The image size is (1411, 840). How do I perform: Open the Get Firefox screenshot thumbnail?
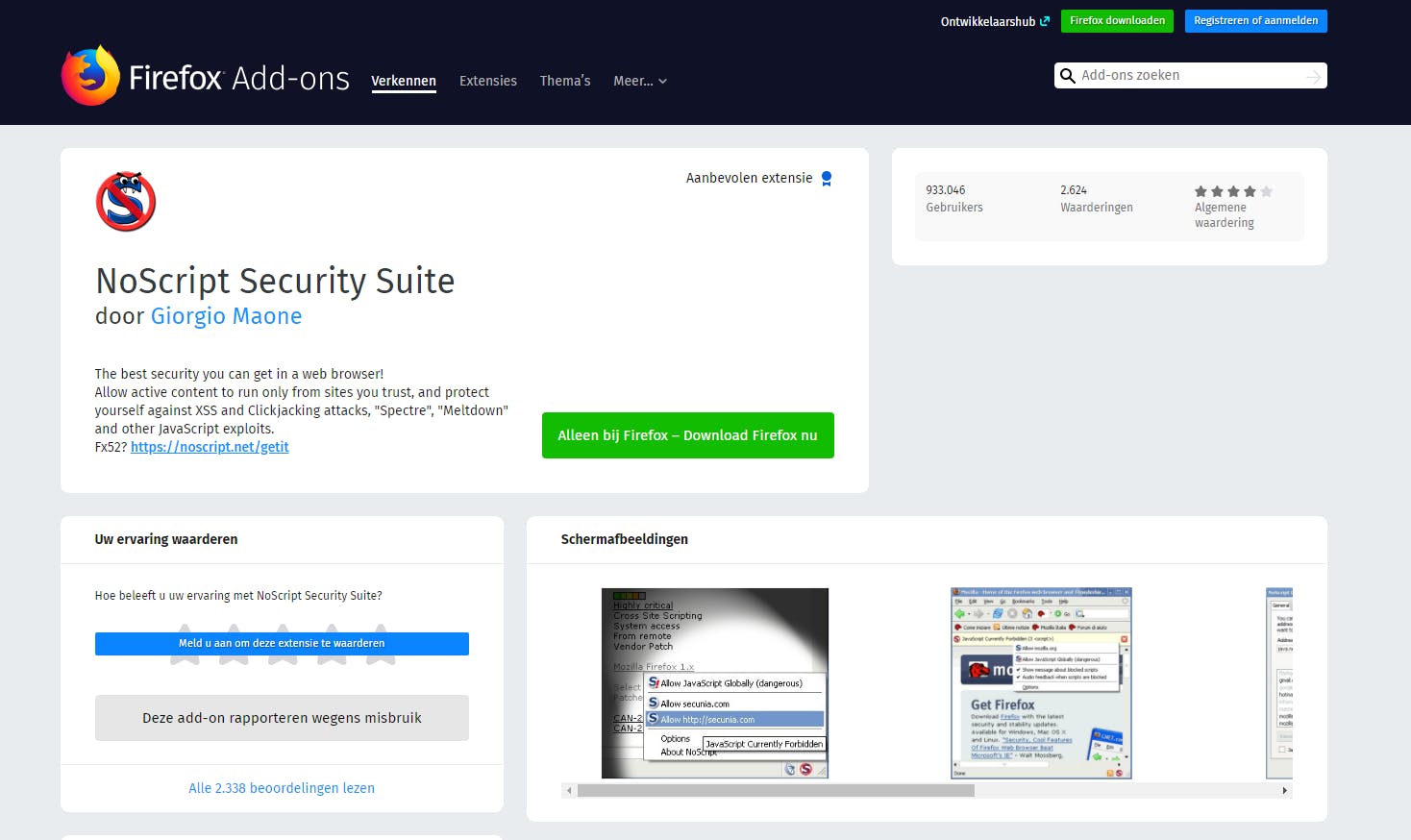point(1041,683)
